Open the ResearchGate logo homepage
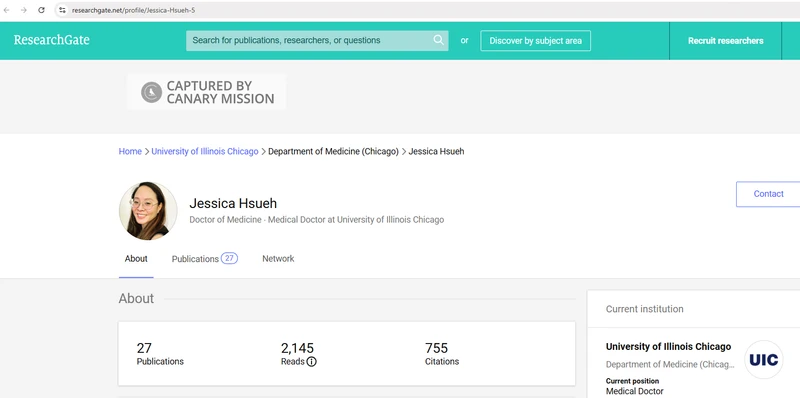Image resolution: width=800 pixels, height=398 pixels. click(x=52, y=40)
